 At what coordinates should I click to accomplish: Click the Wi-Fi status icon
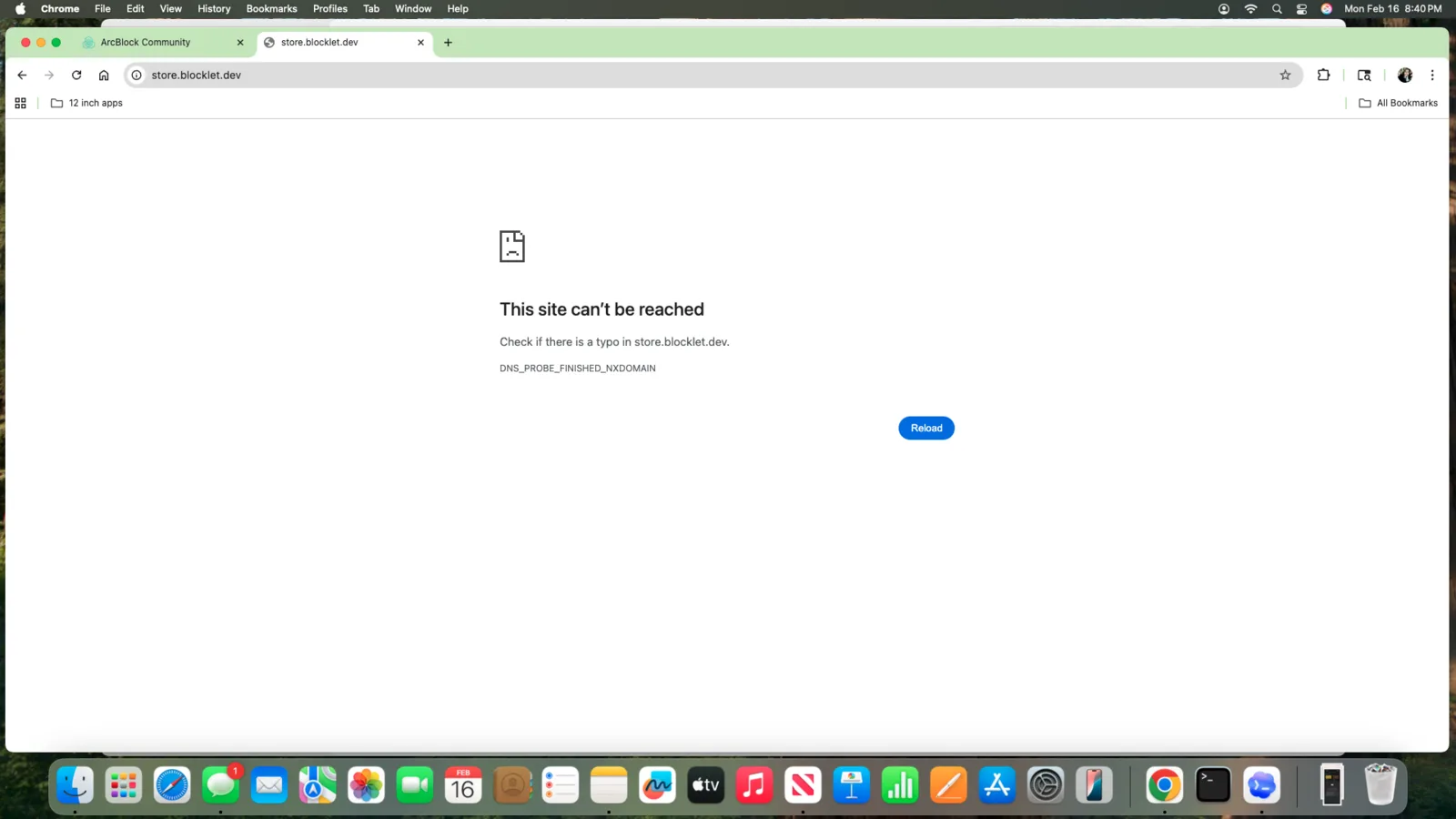1250,9
